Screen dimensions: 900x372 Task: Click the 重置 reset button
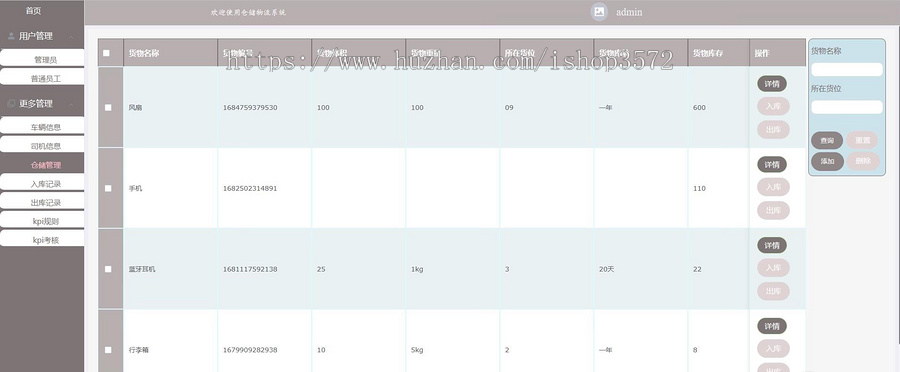coord(862,140)
